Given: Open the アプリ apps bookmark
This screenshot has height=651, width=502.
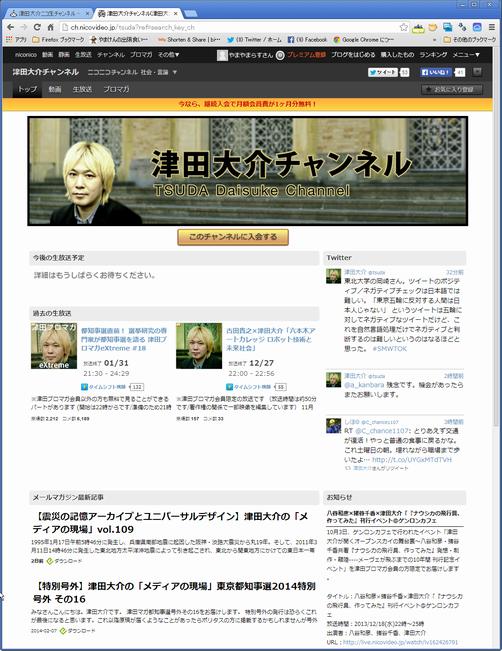Looking at the screenshot, I should pos(17,39).
